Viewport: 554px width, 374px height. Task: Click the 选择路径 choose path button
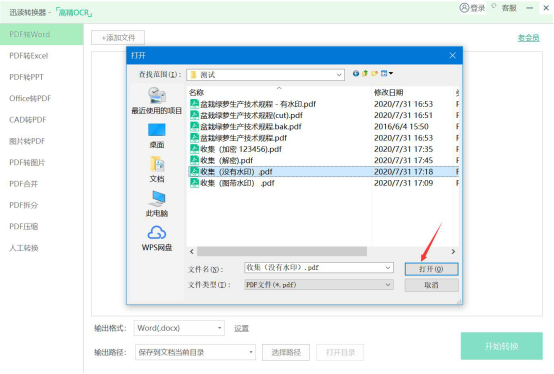click(286, 352)
